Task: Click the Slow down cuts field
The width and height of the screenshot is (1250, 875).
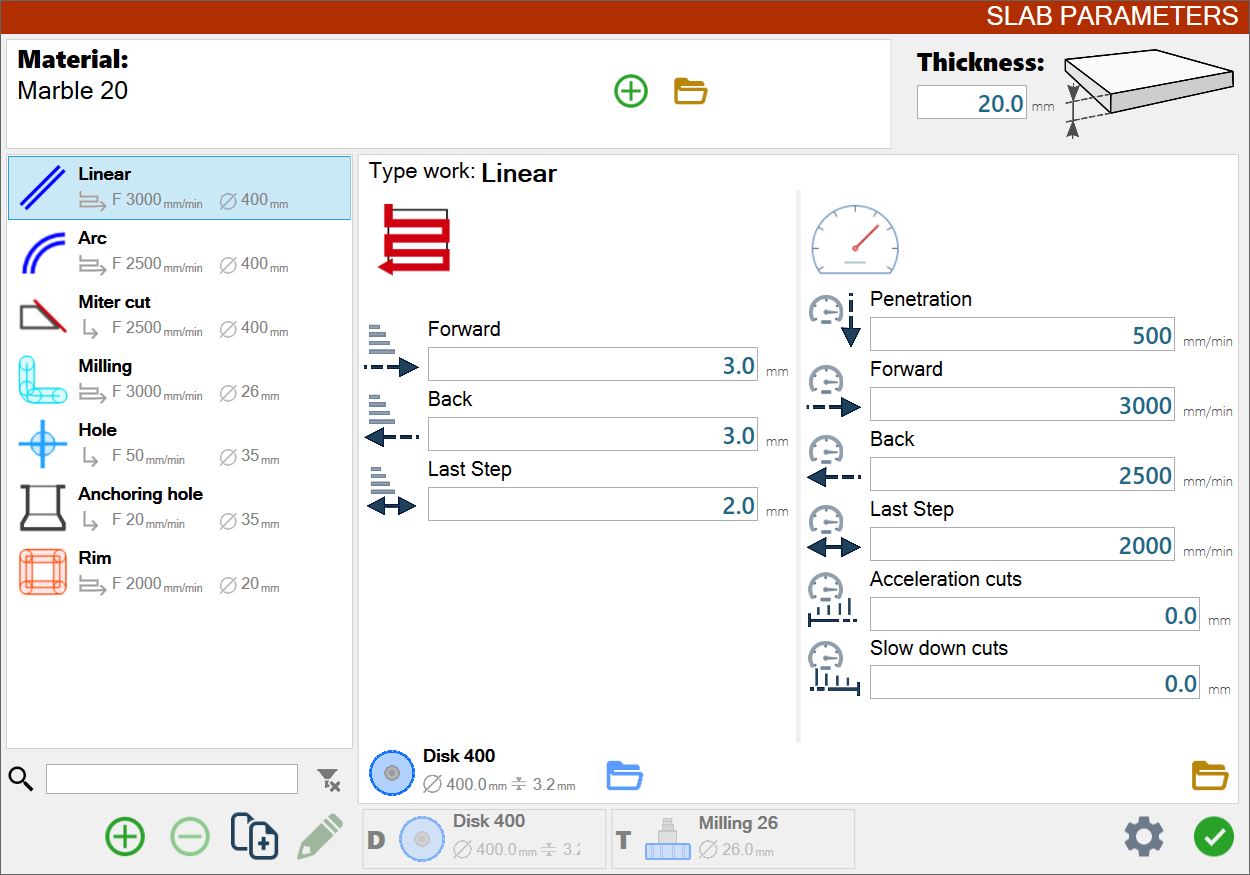Action: [x=1035, y=683]
